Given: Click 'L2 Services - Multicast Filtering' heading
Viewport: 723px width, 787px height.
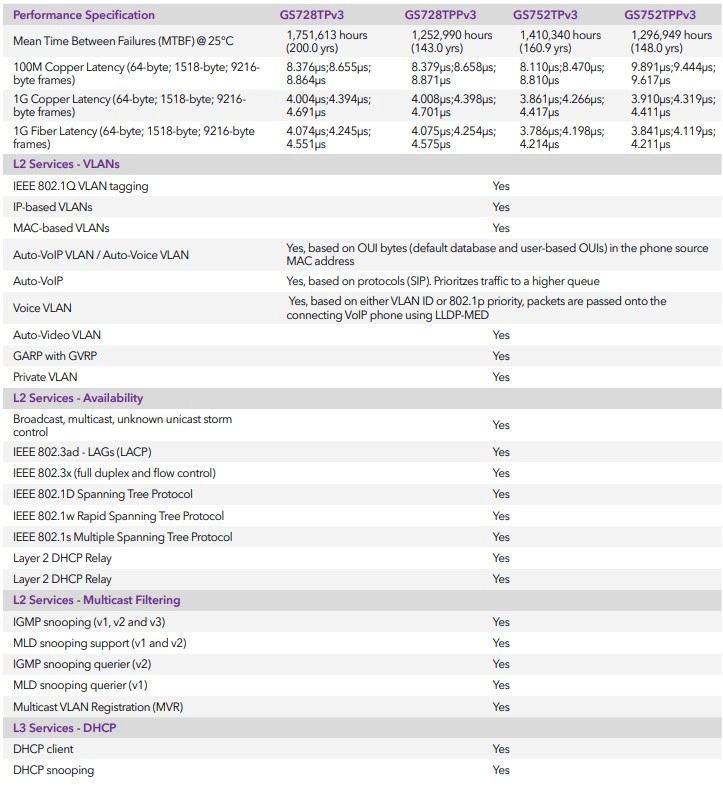Looking at the screenshot, I should pos(97,600).
